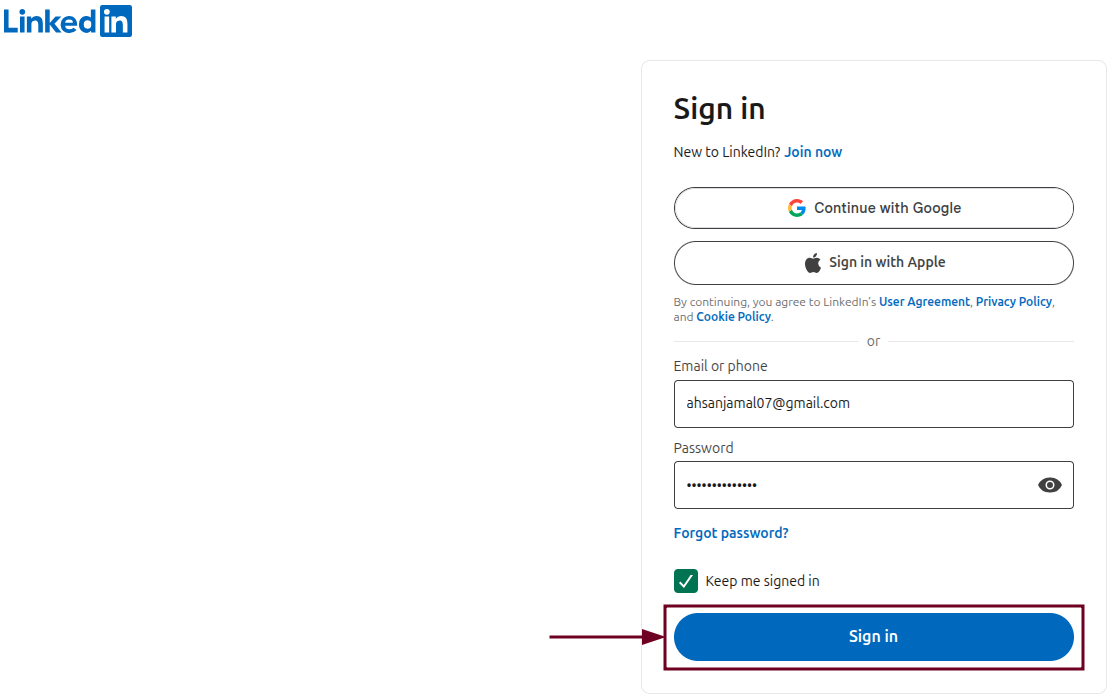Image resolution: width=1114 pixels, height=700 pixels.
Task: Open the "Join now" link
Action: [813, 151]
